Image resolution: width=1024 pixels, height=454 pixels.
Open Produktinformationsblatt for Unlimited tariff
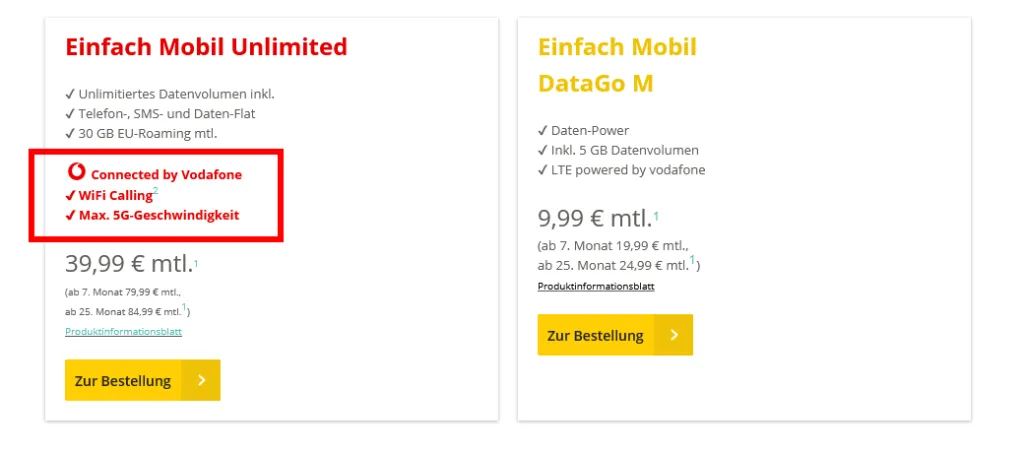[x=123, y=332]
